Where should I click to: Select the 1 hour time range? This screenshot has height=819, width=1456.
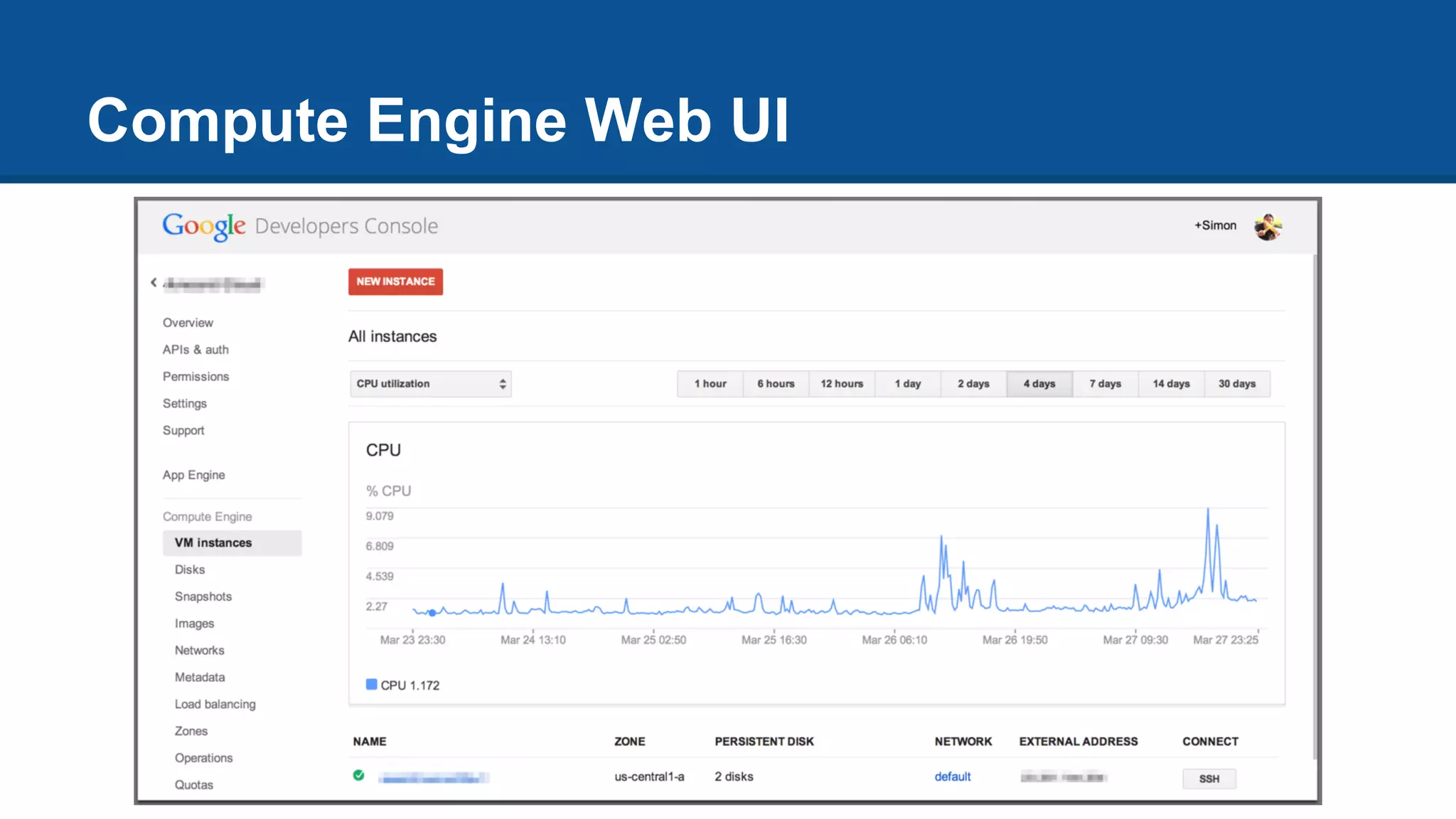(710, 384)
